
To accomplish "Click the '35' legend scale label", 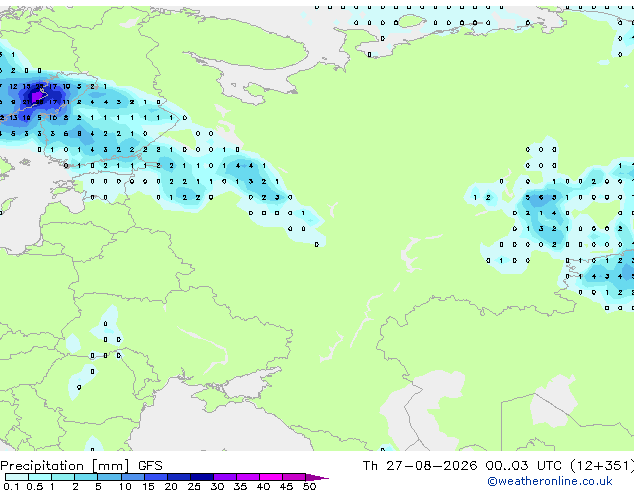I will click(240, 486).
